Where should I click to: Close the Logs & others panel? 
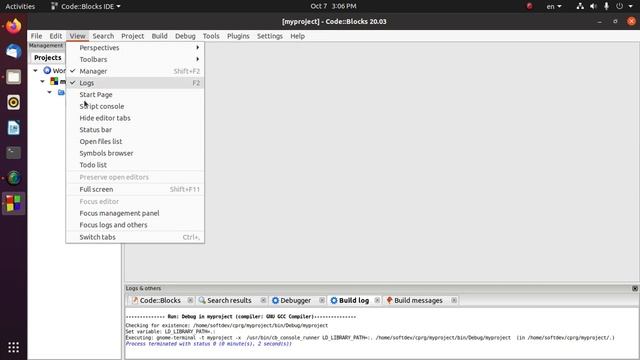[x=635, y=288]
